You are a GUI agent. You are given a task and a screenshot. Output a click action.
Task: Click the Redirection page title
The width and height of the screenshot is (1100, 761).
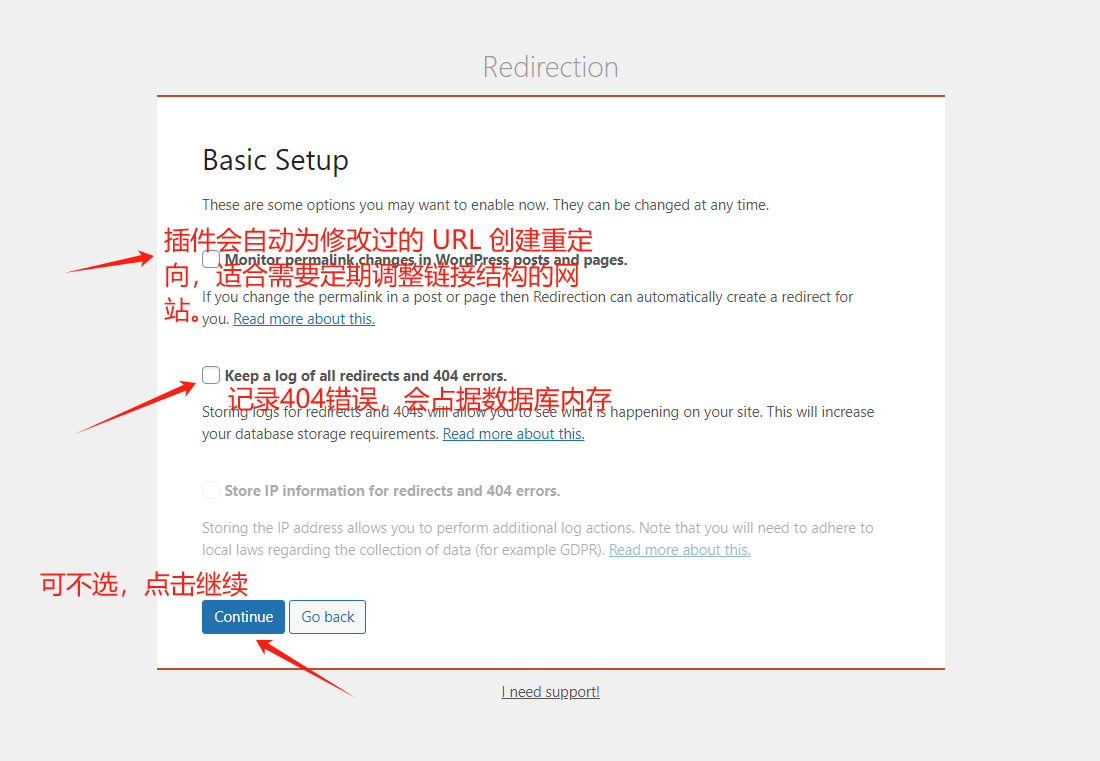coord(550,66)
